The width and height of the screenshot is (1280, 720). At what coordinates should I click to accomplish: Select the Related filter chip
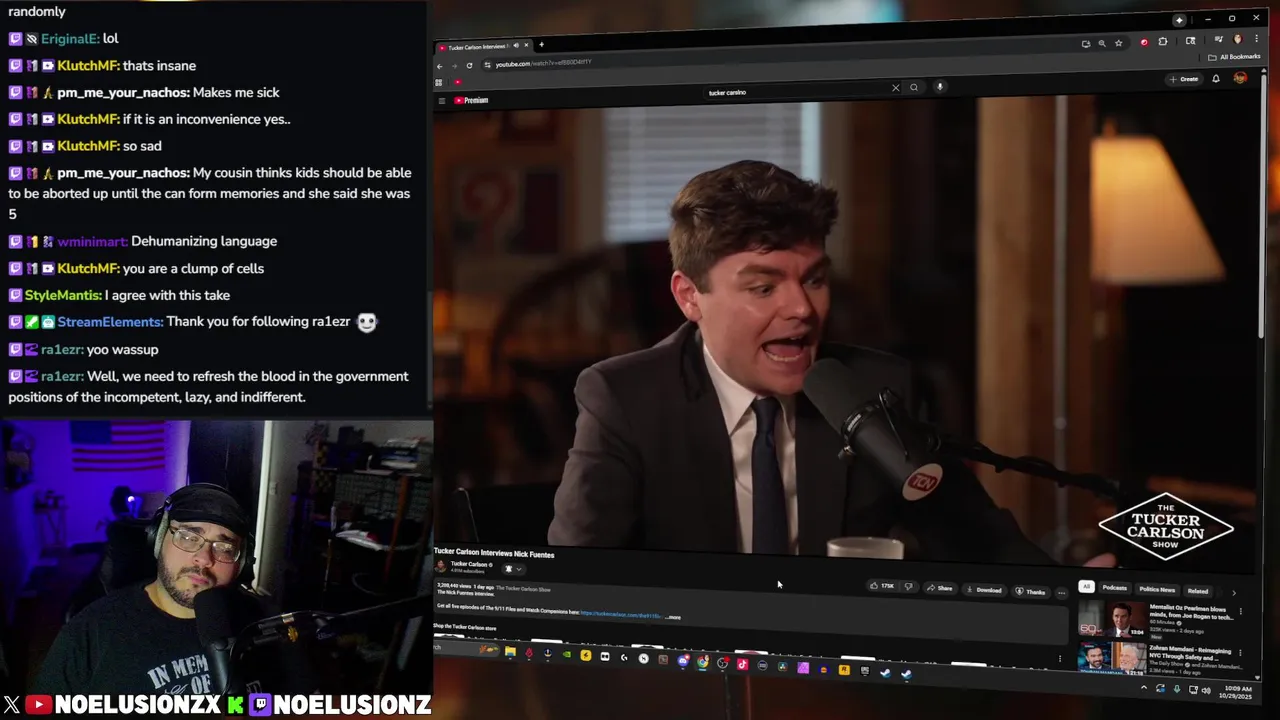tap(1198, 591)
